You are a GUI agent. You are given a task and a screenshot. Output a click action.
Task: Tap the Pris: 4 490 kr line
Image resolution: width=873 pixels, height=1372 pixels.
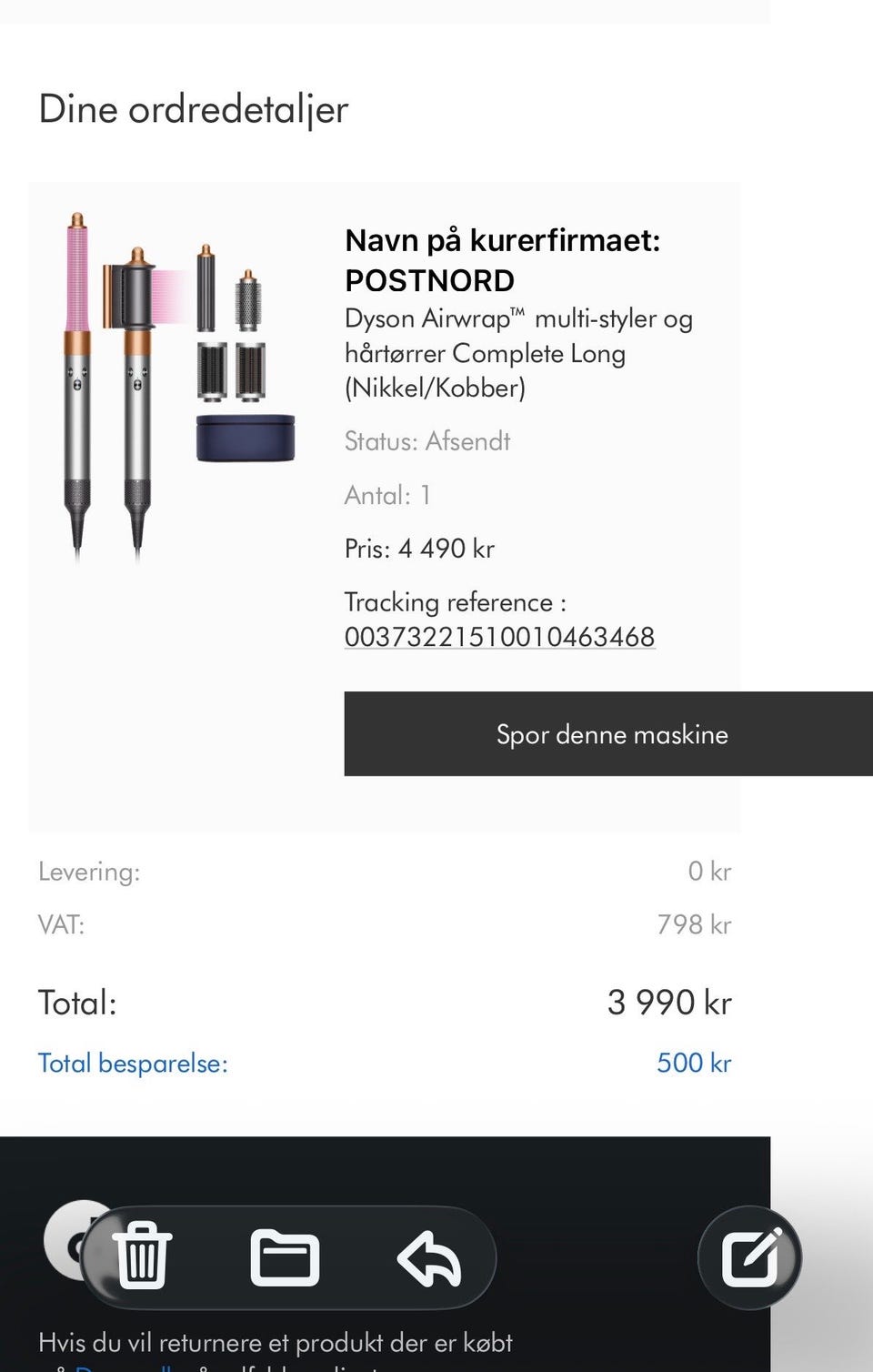pos(419,549)
